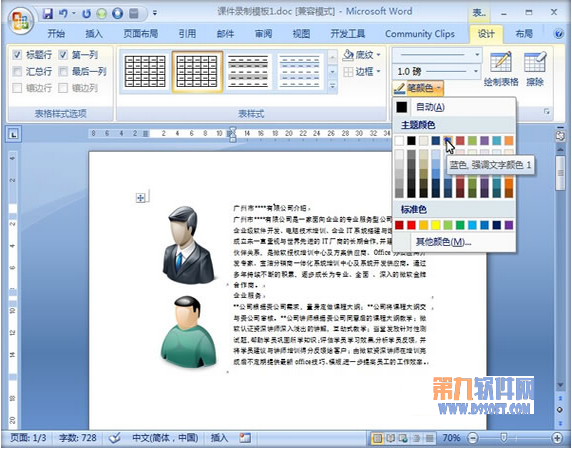Pick the black theme color swatch
572x449 pixels.
tap(411, 140)
